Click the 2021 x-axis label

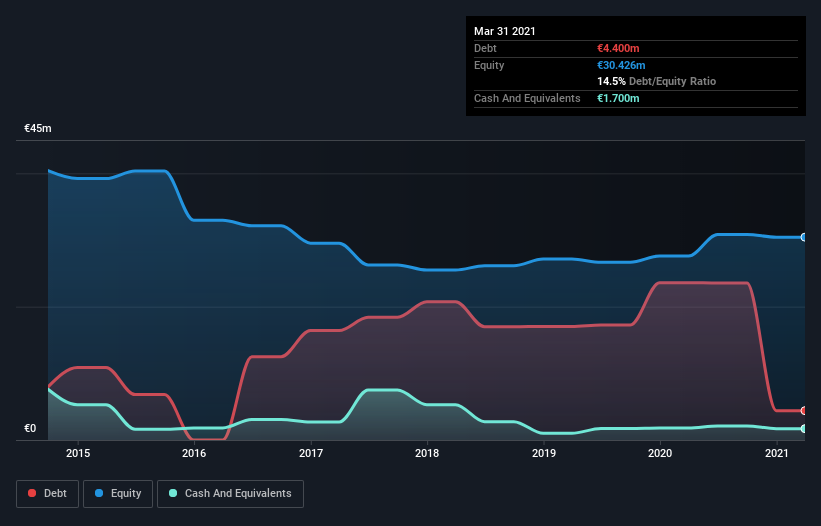click(x=776, y=453)
